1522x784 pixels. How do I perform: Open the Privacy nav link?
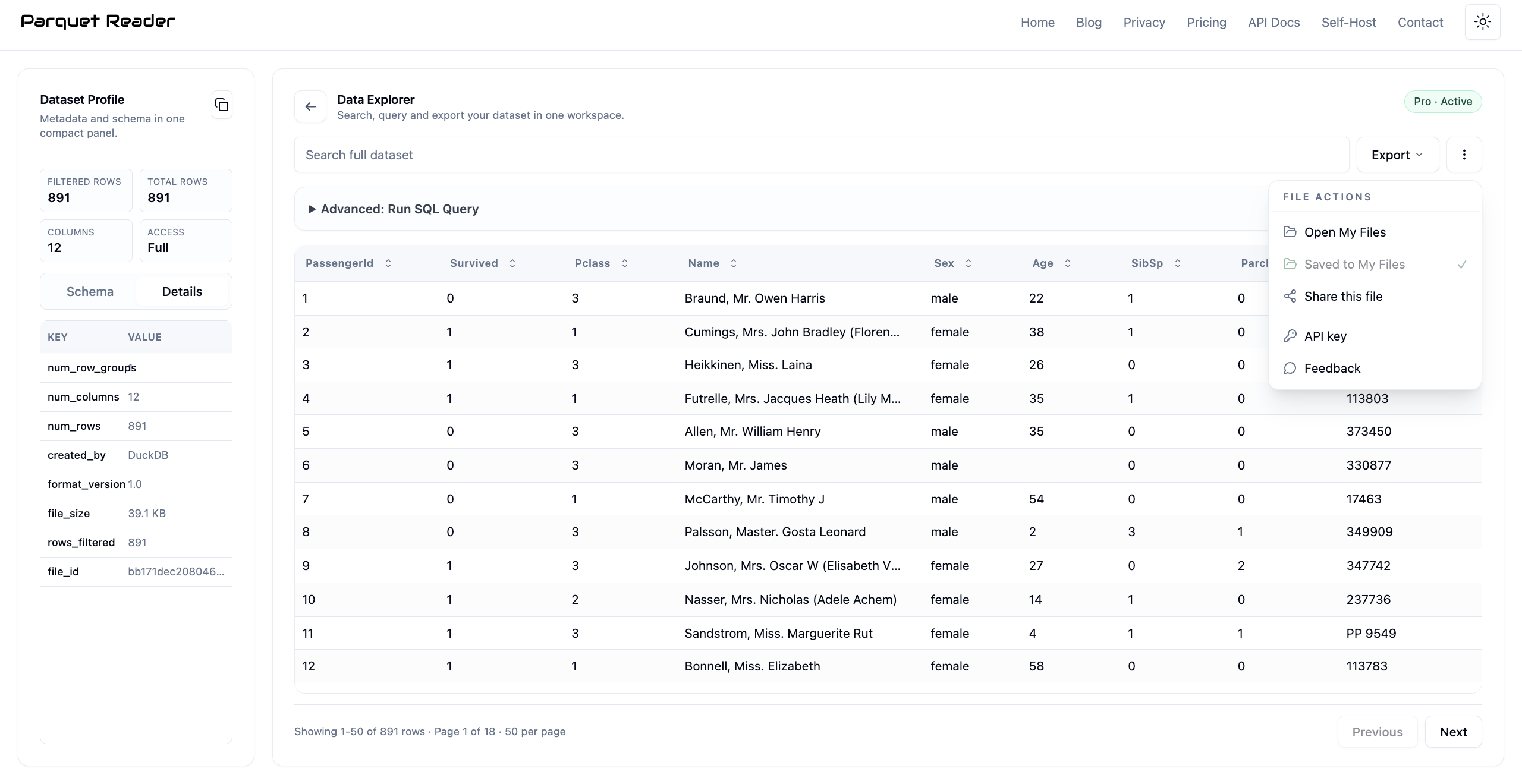point(1144,22)
